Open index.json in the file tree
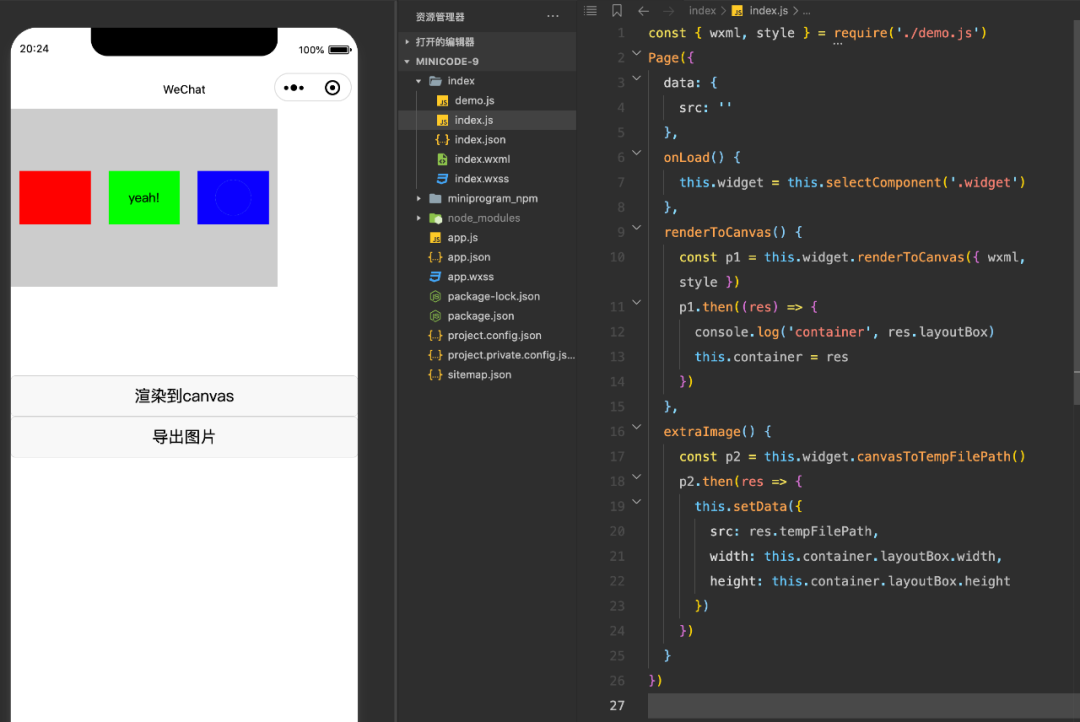The image size is (1080, 722). [x=479, y=140]
